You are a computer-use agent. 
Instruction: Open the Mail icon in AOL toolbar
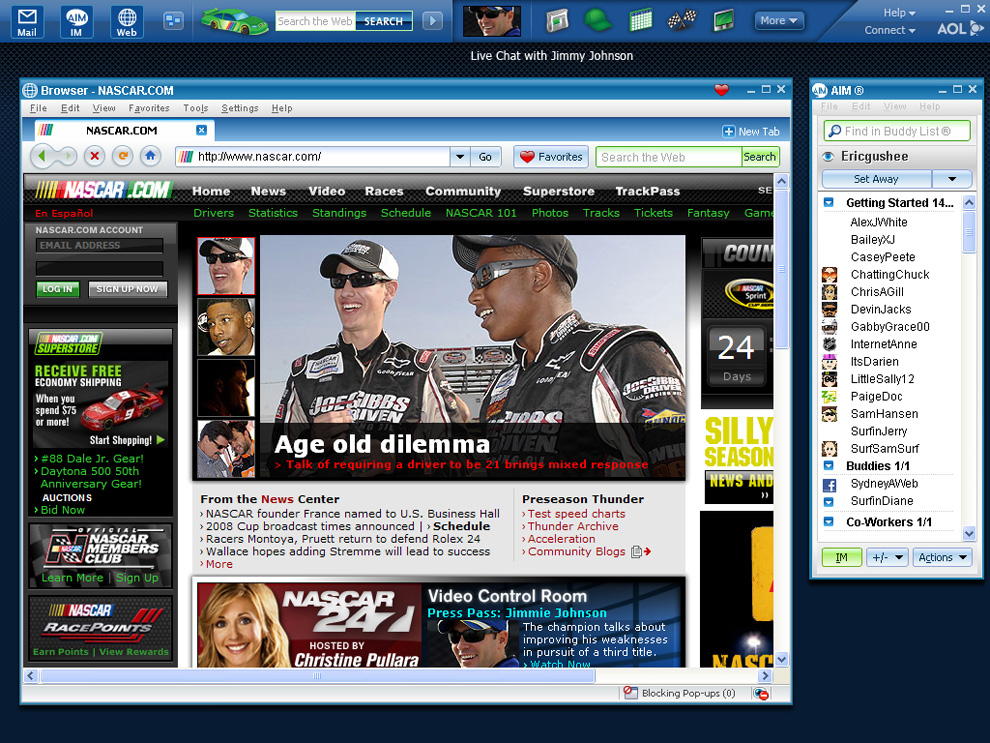pyautogui.click(x=28, y=21)
